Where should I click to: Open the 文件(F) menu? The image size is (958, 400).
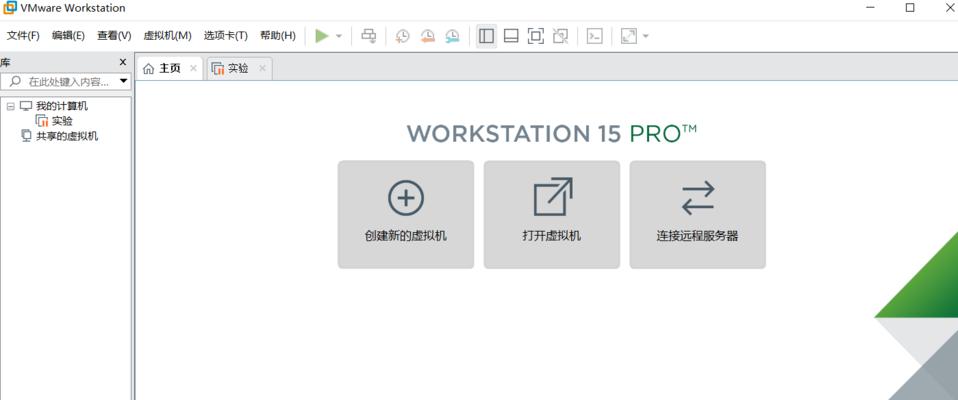pyautogui.click(x=23, y=35)
